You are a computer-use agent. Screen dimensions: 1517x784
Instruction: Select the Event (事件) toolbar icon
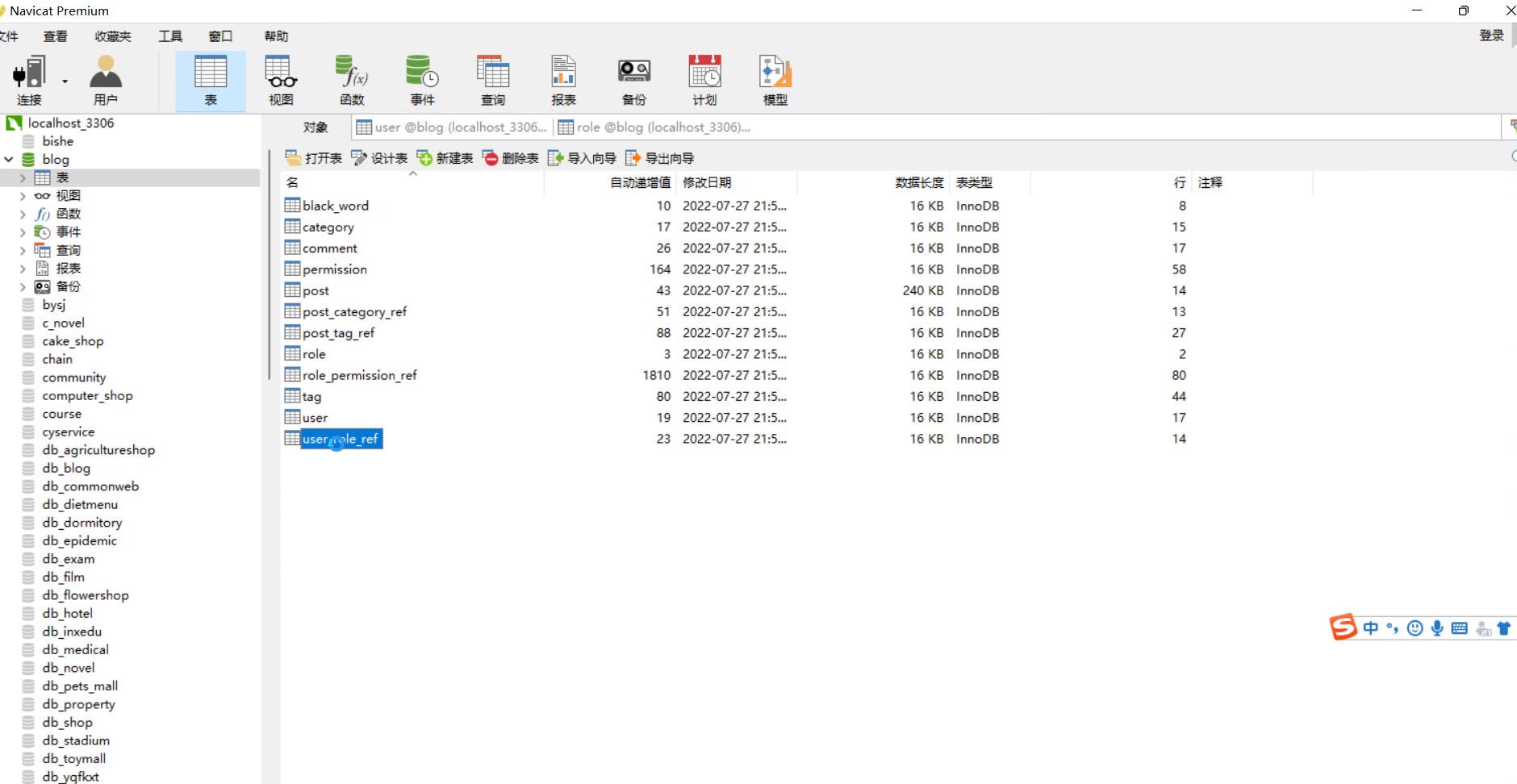[x=422, y=81]
